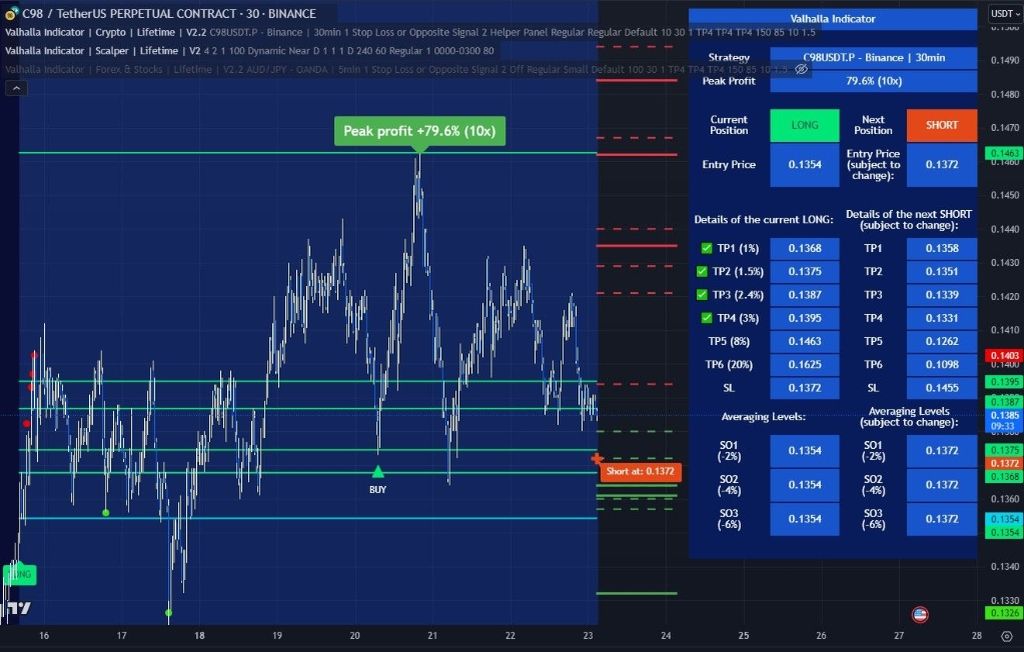Click the Valhalla Indicator table header
The width and height of the screenshot is (1024, 652).
coord(833,19)
